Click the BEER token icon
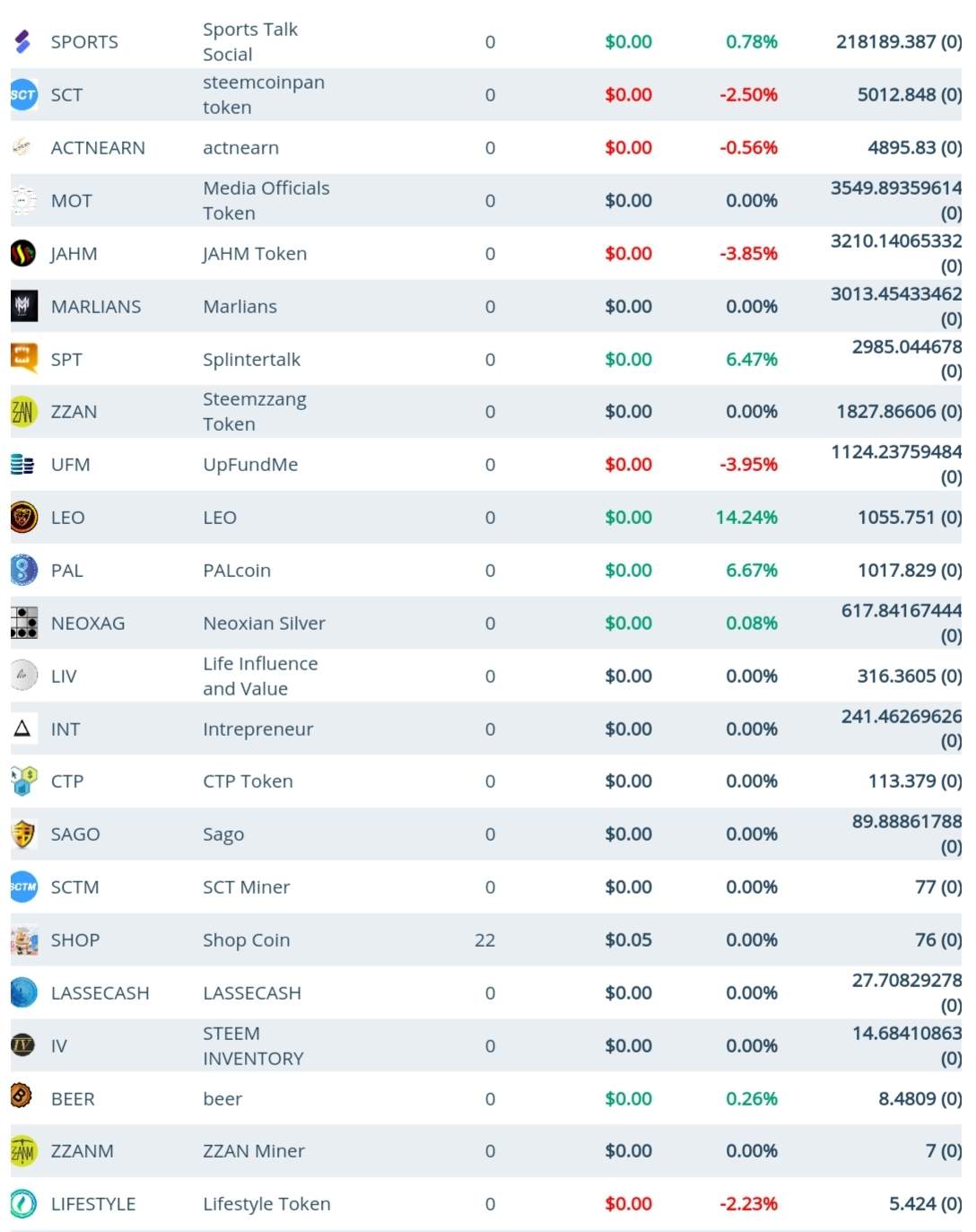Screen dimensions: 976x1232 click(22, 1096)
